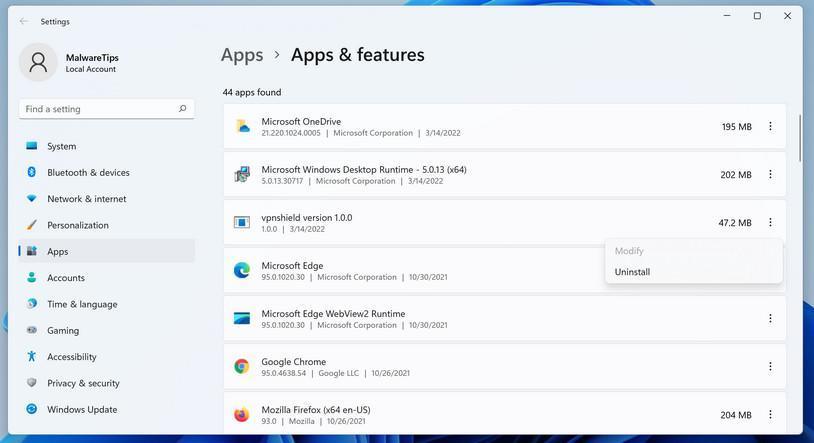814x443 pixels.
Task: Select Microsoft Edge WebView2 Runtime title
Action: (x=333, y=314)
